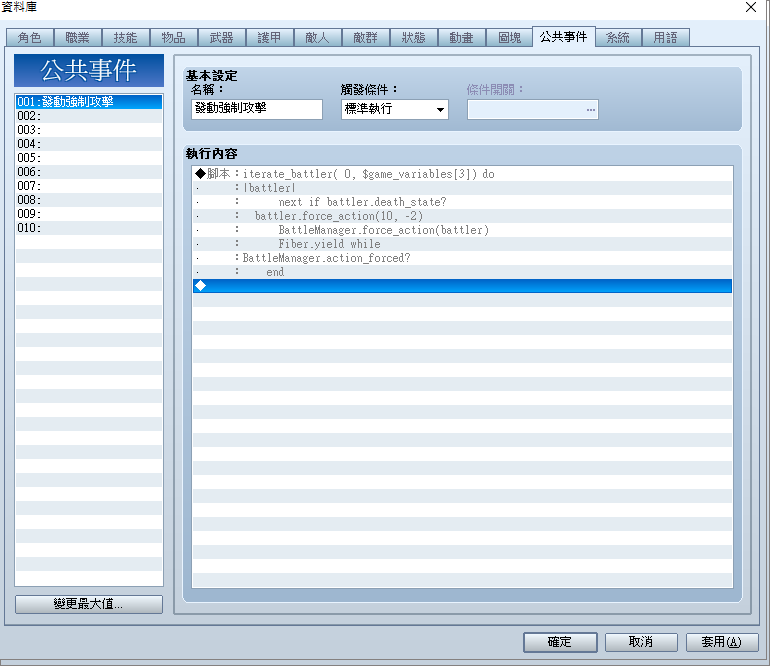Click the 條件開關 ellipsis button

click(590, 110)
